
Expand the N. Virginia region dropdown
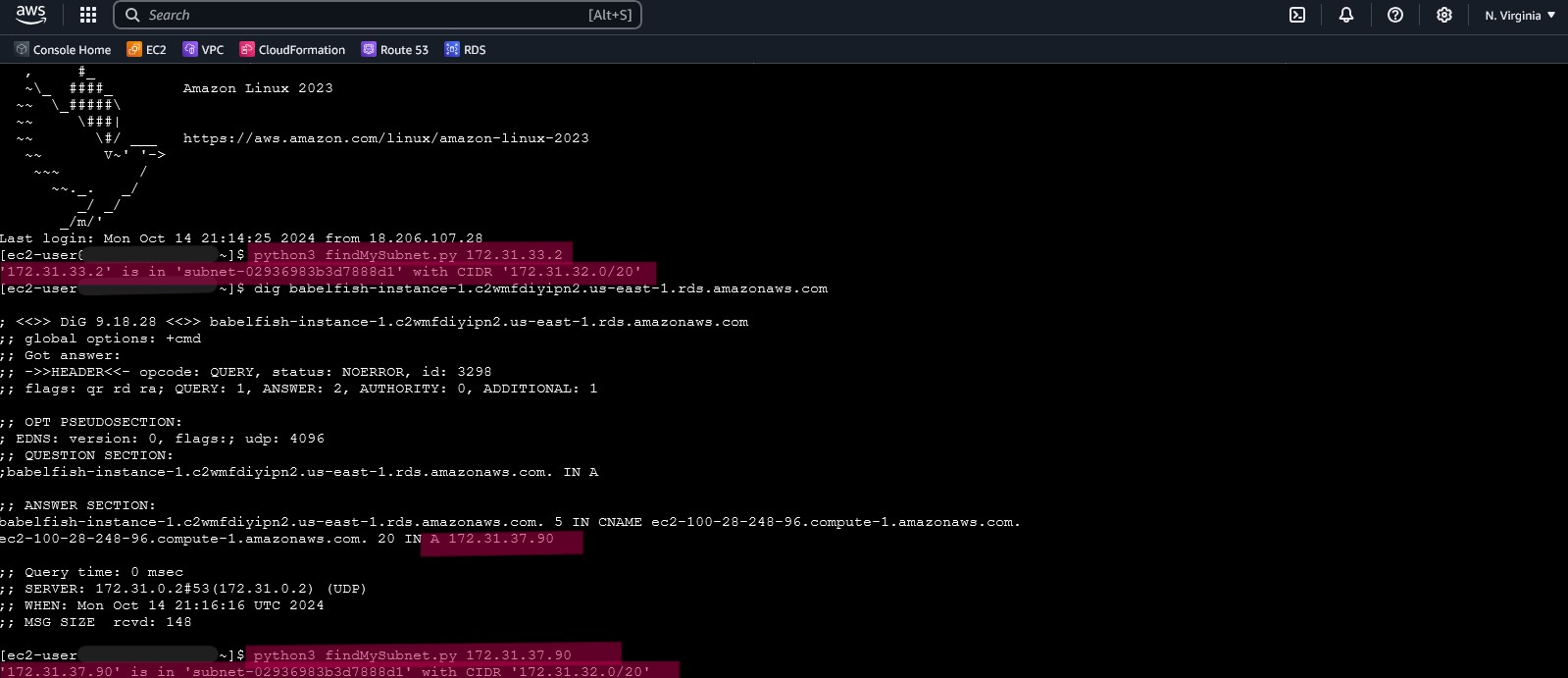tap(1520, 15)
